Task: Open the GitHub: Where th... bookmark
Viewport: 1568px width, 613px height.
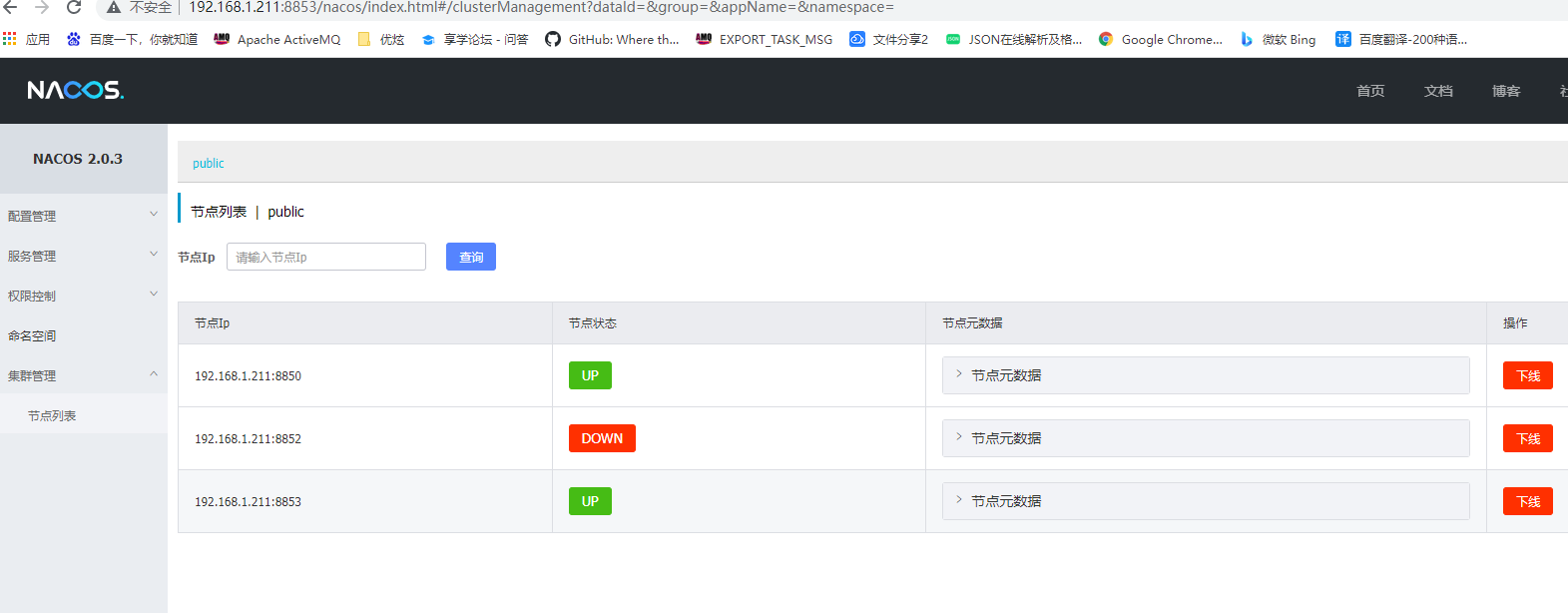Action: point(612,39)
